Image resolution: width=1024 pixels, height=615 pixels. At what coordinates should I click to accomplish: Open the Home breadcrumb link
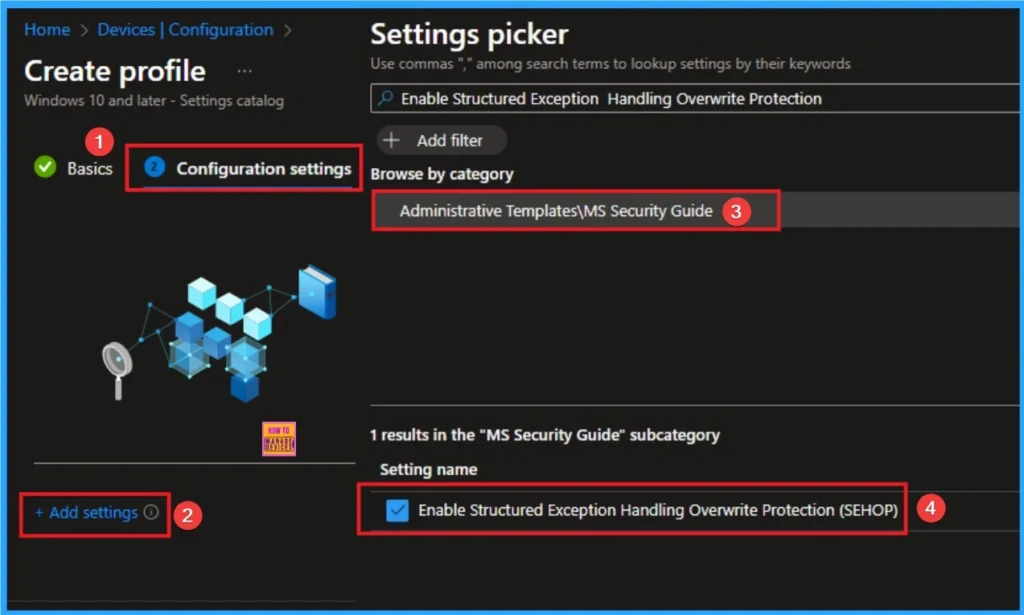[x=46, y=30]
